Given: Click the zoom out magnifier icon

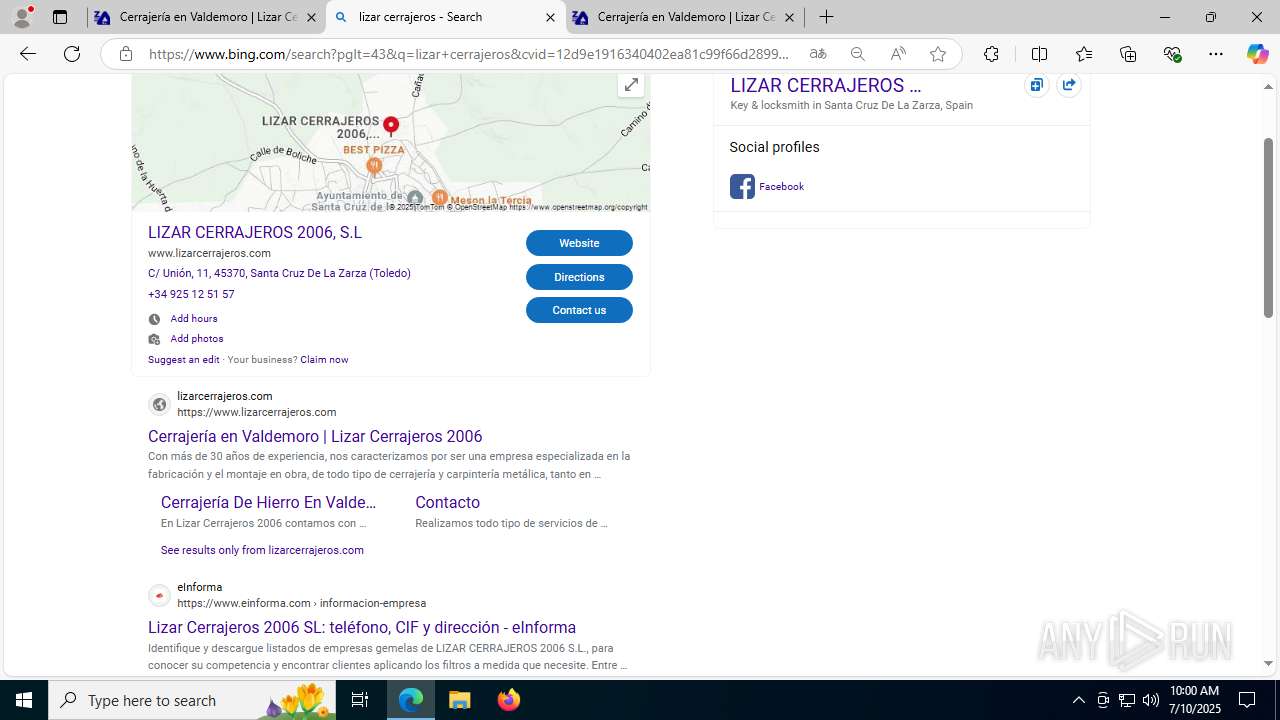Looking at the screenshot, I should [x=858, y=54].
